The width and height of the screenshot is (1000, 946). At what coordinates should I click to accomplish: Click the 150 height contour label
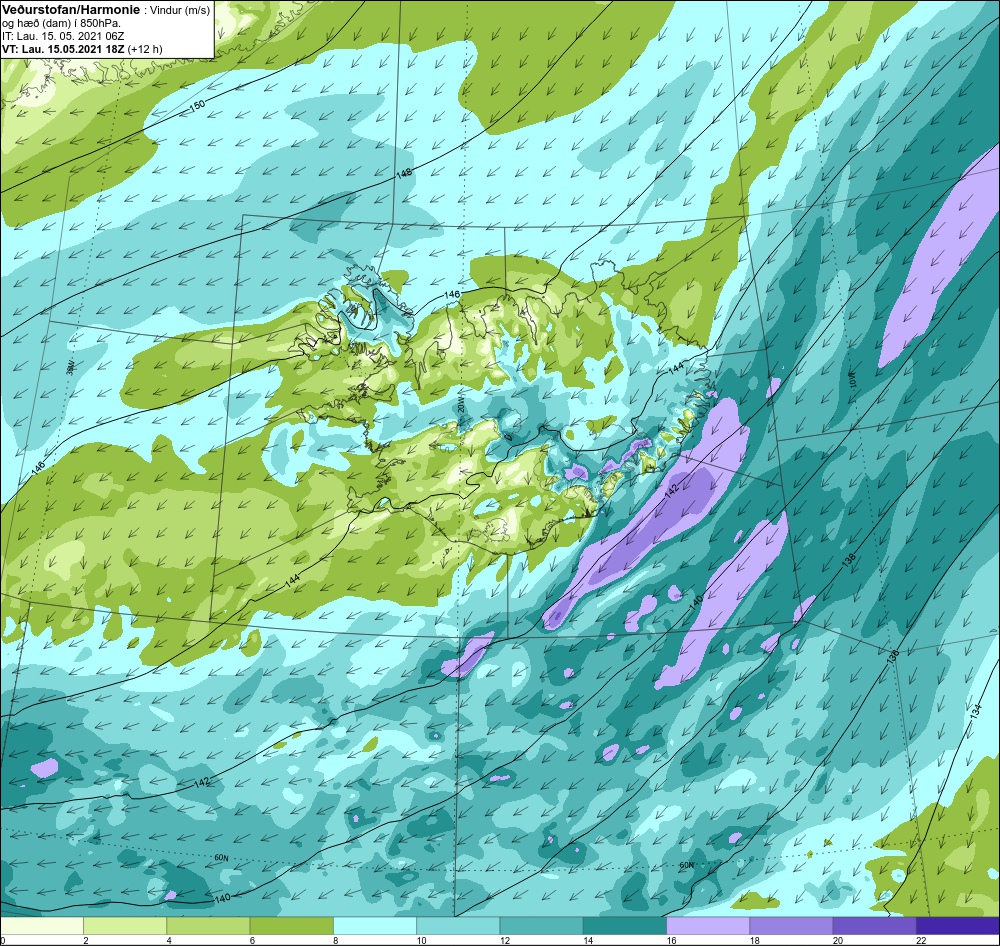point(198,108)
